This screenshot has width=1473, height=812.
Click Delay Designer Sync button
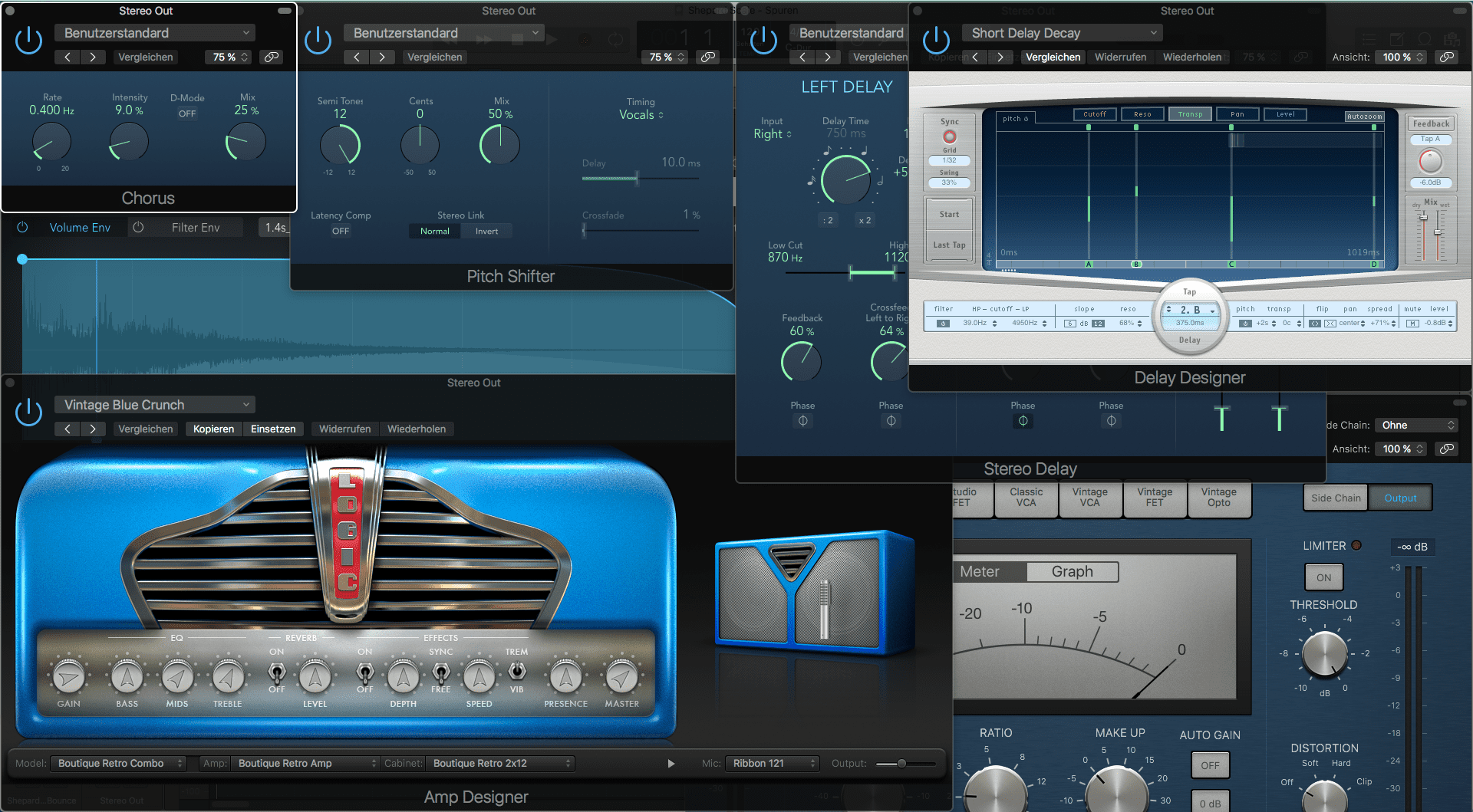point(950,136)
